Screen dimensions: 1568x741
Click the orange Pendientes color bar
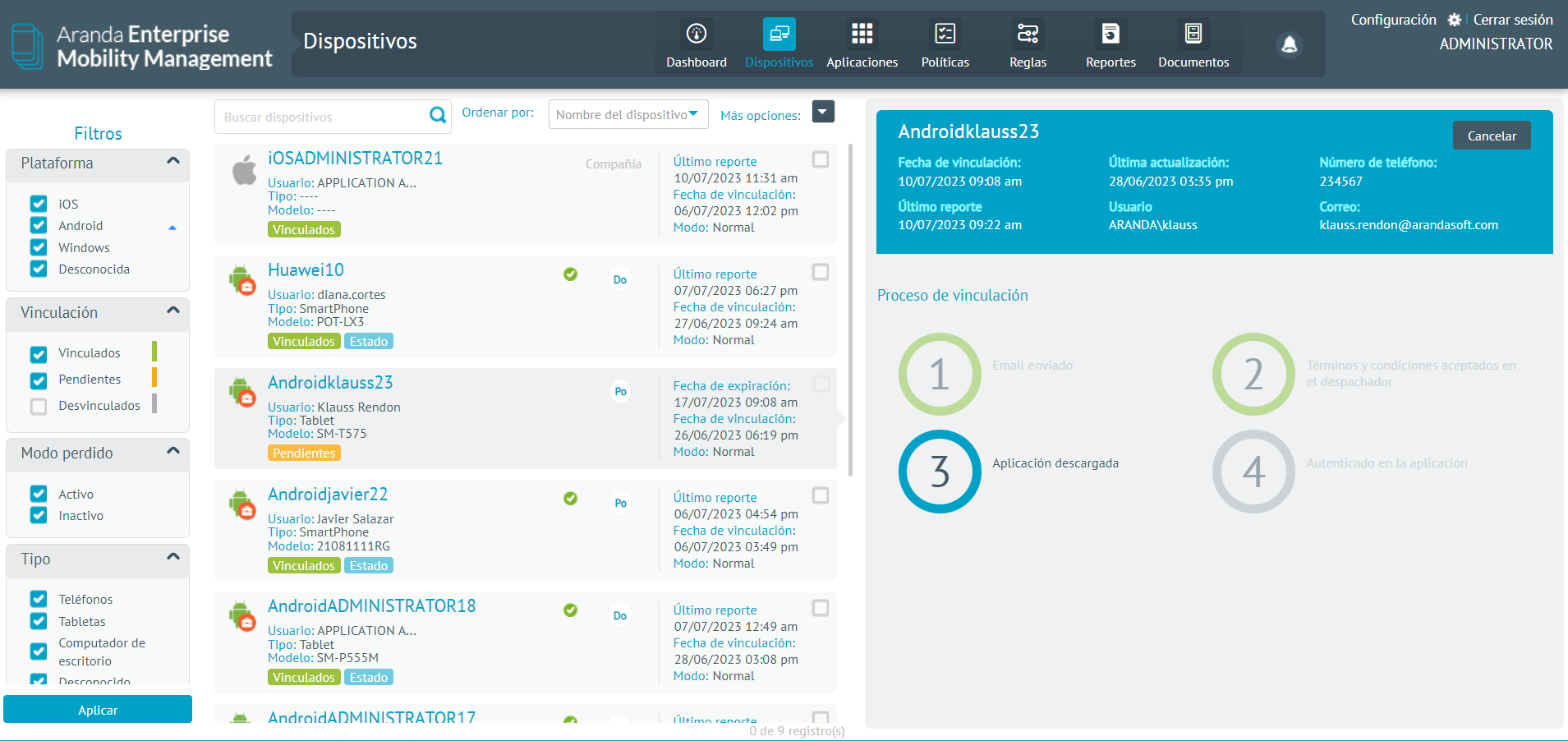click(154, 378)
